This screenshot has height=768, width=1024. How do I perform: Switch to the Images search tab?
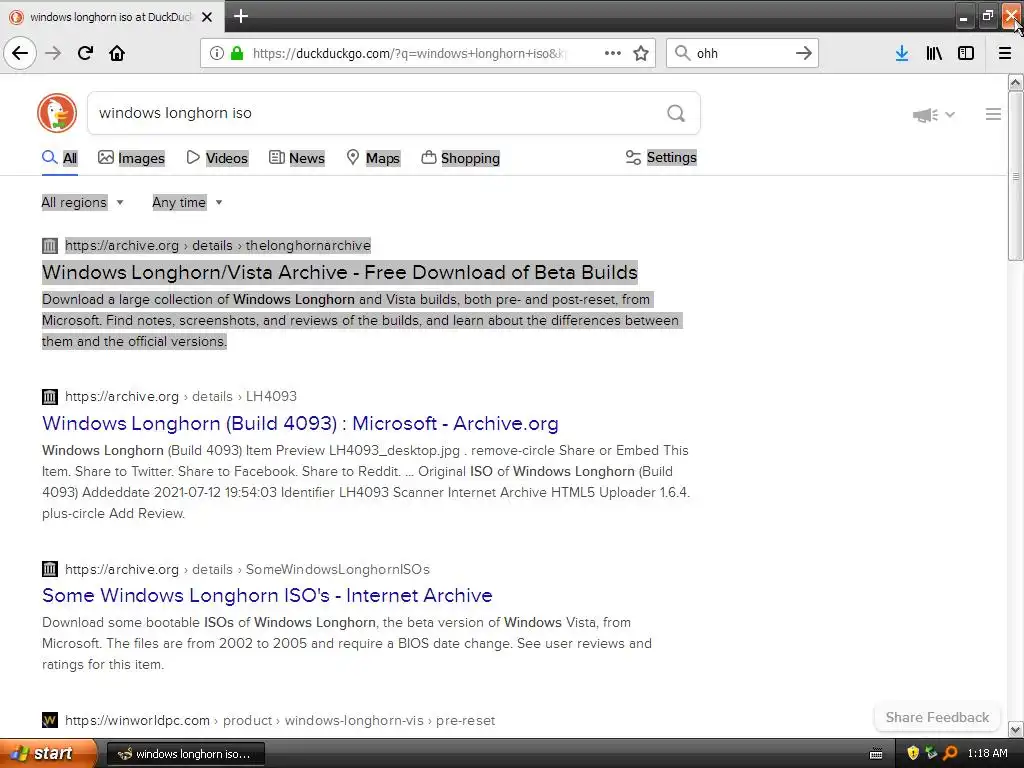[x=132, y=158]
